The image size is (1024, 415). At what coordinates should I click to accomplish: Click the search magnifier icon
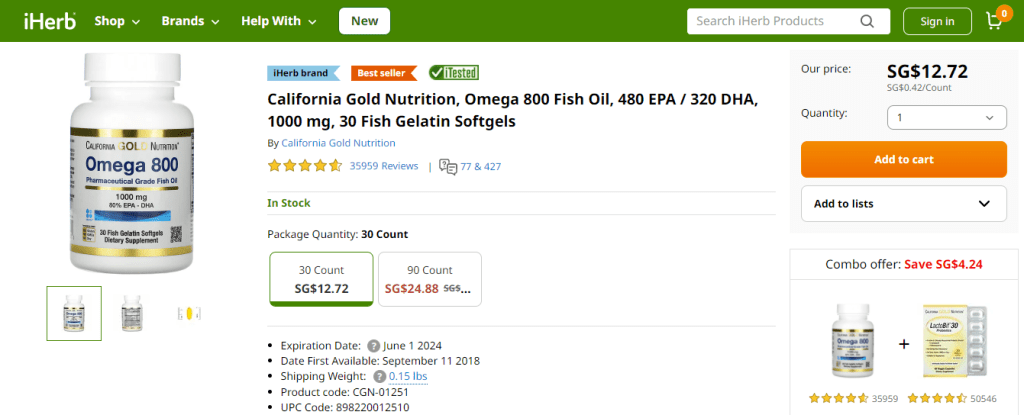click(867, 21)
